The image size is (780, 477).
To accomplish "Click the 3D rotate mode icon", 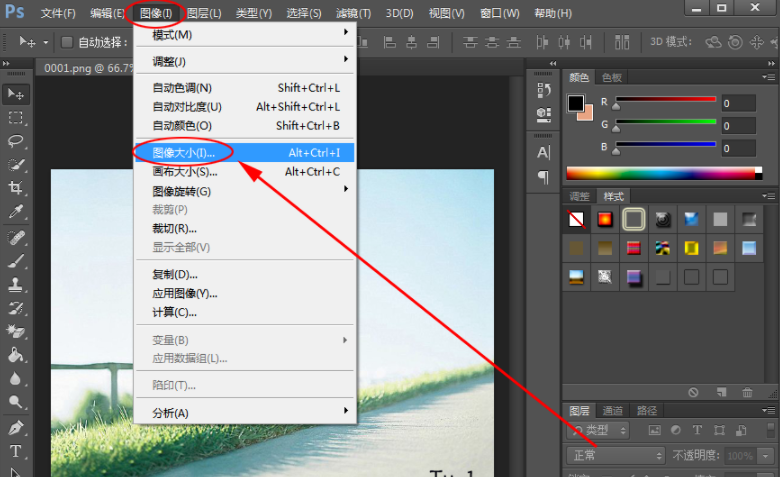I will tap(713, 42).
